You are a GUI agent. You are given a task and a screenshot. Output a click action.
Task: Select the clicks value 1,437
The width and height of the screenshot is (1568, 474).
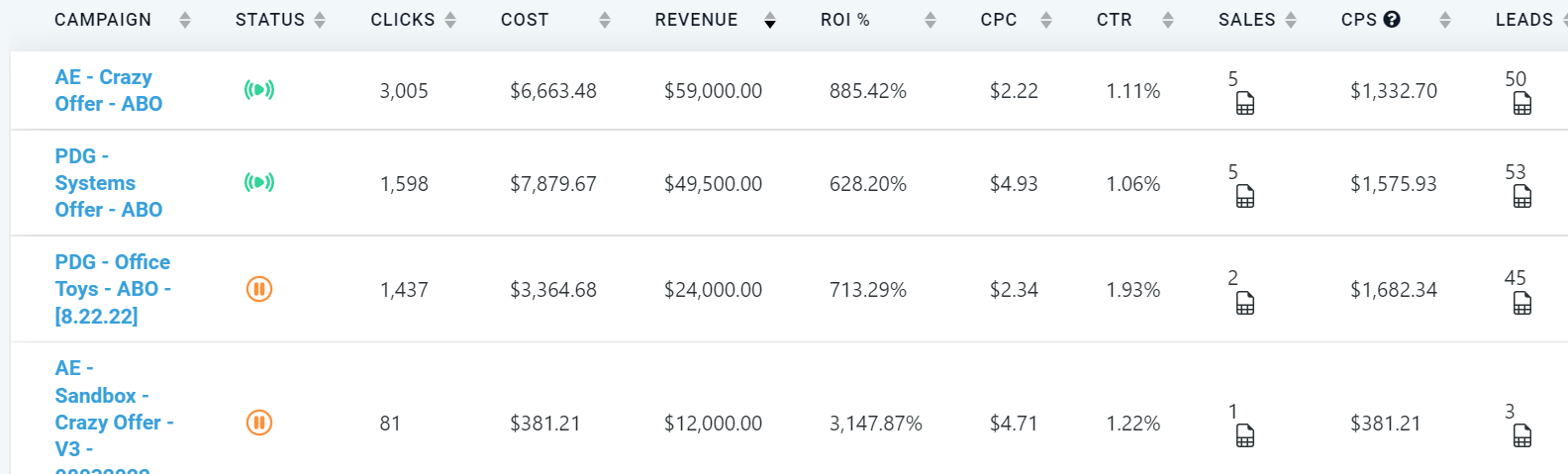[404, 290]
